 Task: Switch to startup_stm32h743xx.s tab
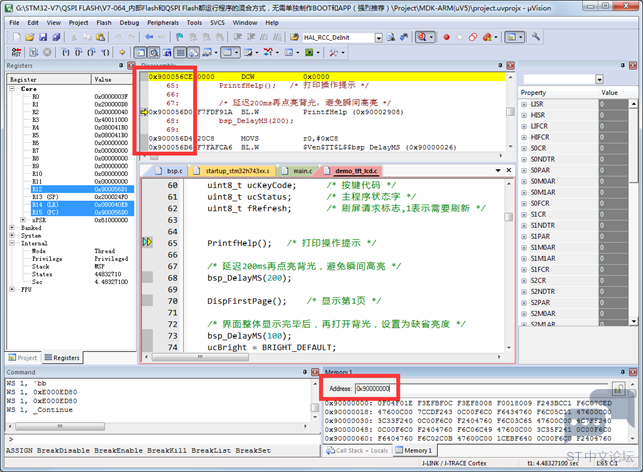click(x=233, y=171)
